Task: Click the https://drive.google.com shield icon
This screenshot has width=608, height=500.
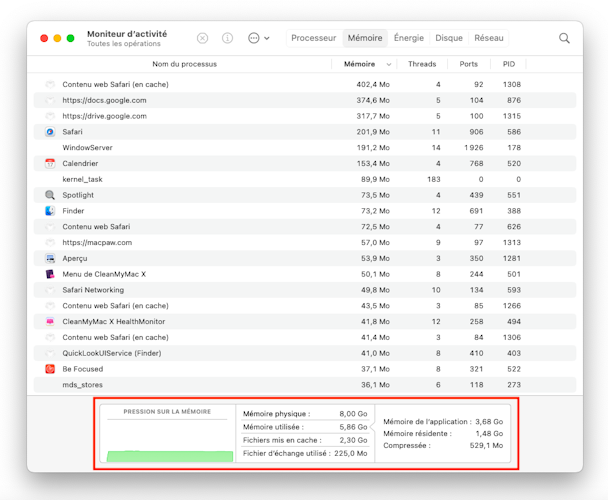Action: coord(50,116)
